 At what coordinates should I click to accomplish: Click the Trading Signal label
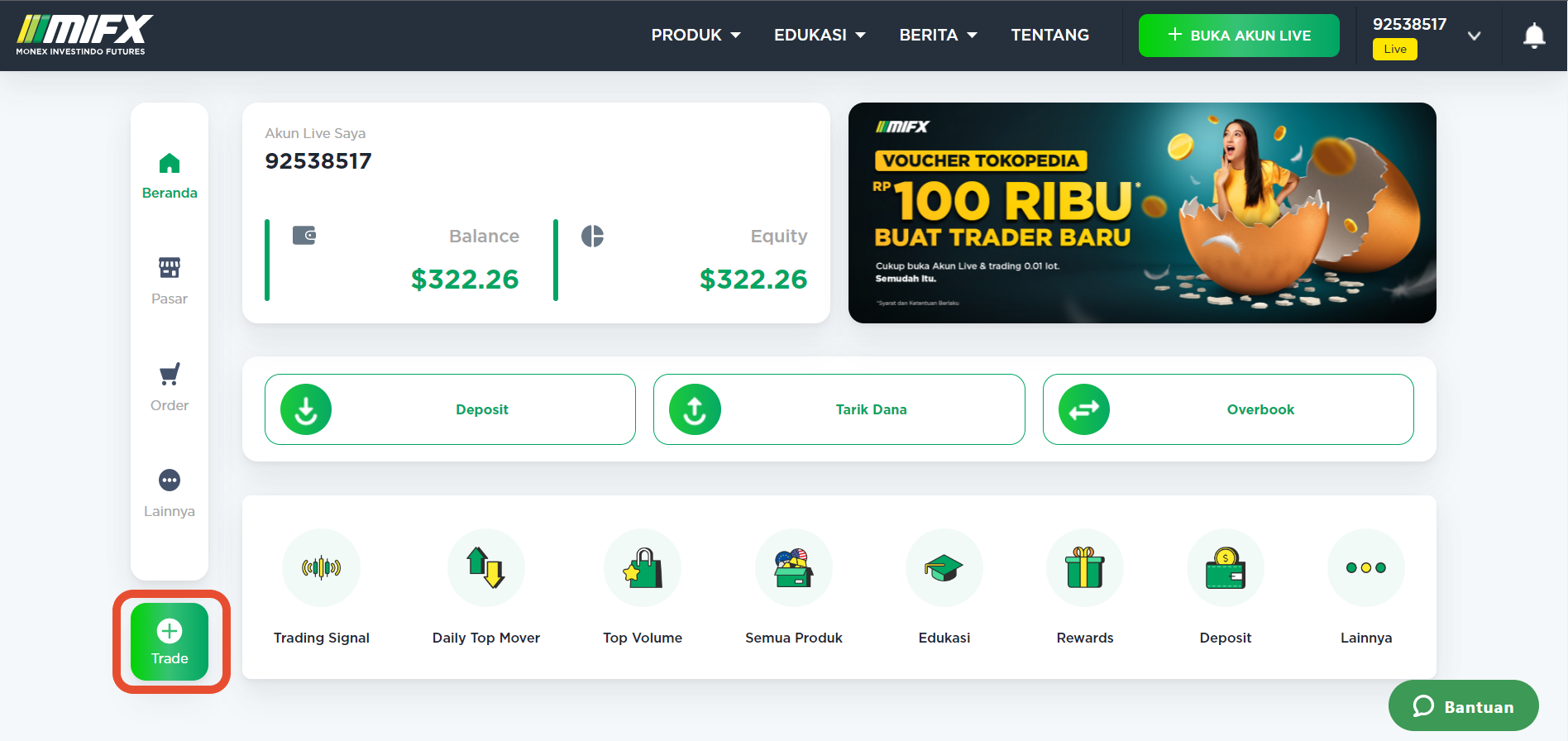322,638
